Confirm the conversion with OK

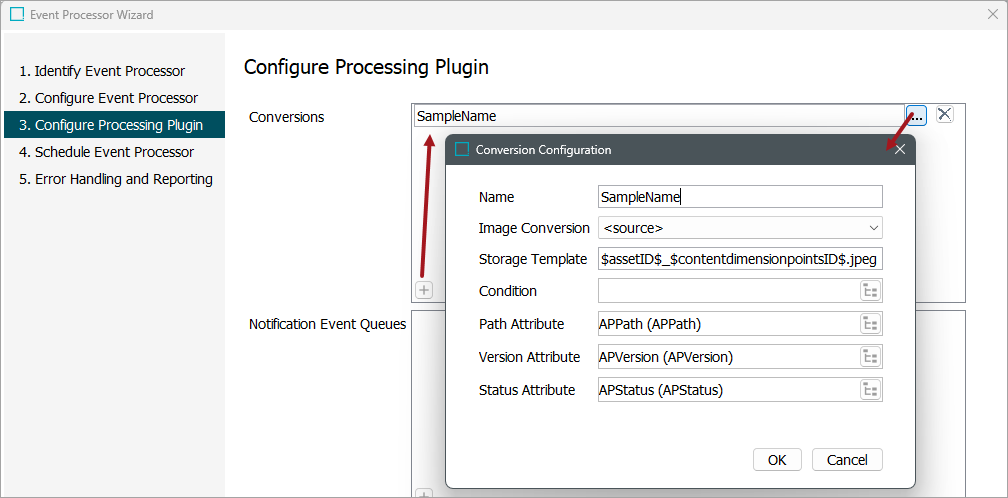tap(777, 460)
